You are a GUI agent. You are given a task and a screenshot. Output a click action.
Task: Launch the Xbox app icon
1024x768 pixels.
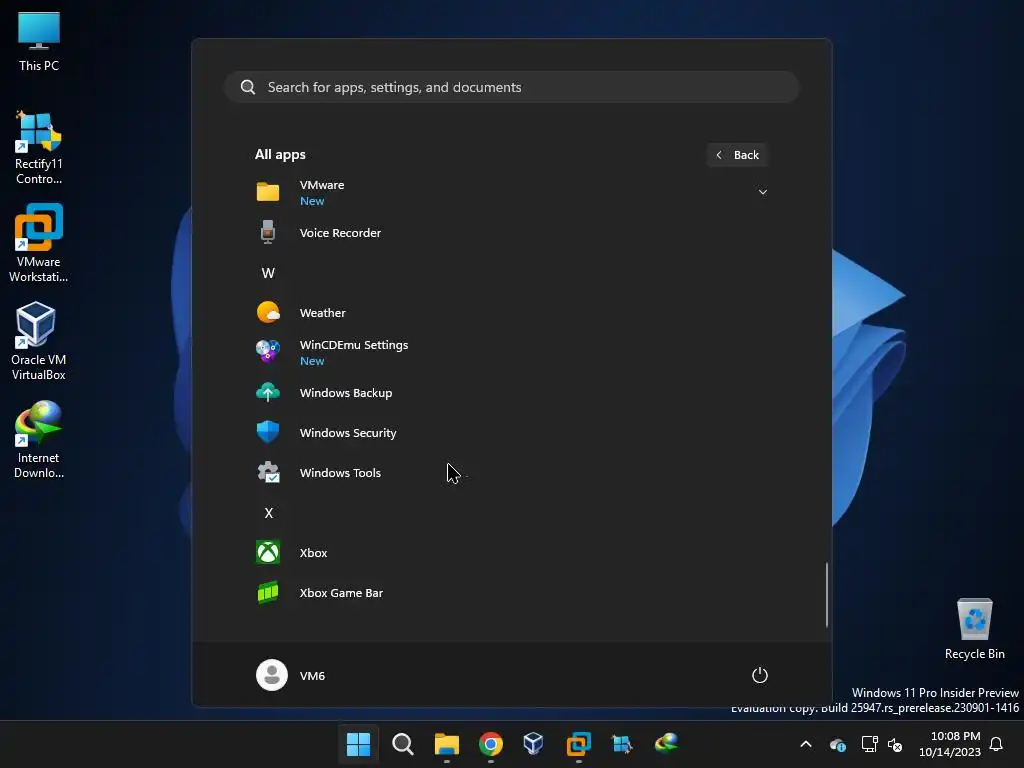click(268, 552)
